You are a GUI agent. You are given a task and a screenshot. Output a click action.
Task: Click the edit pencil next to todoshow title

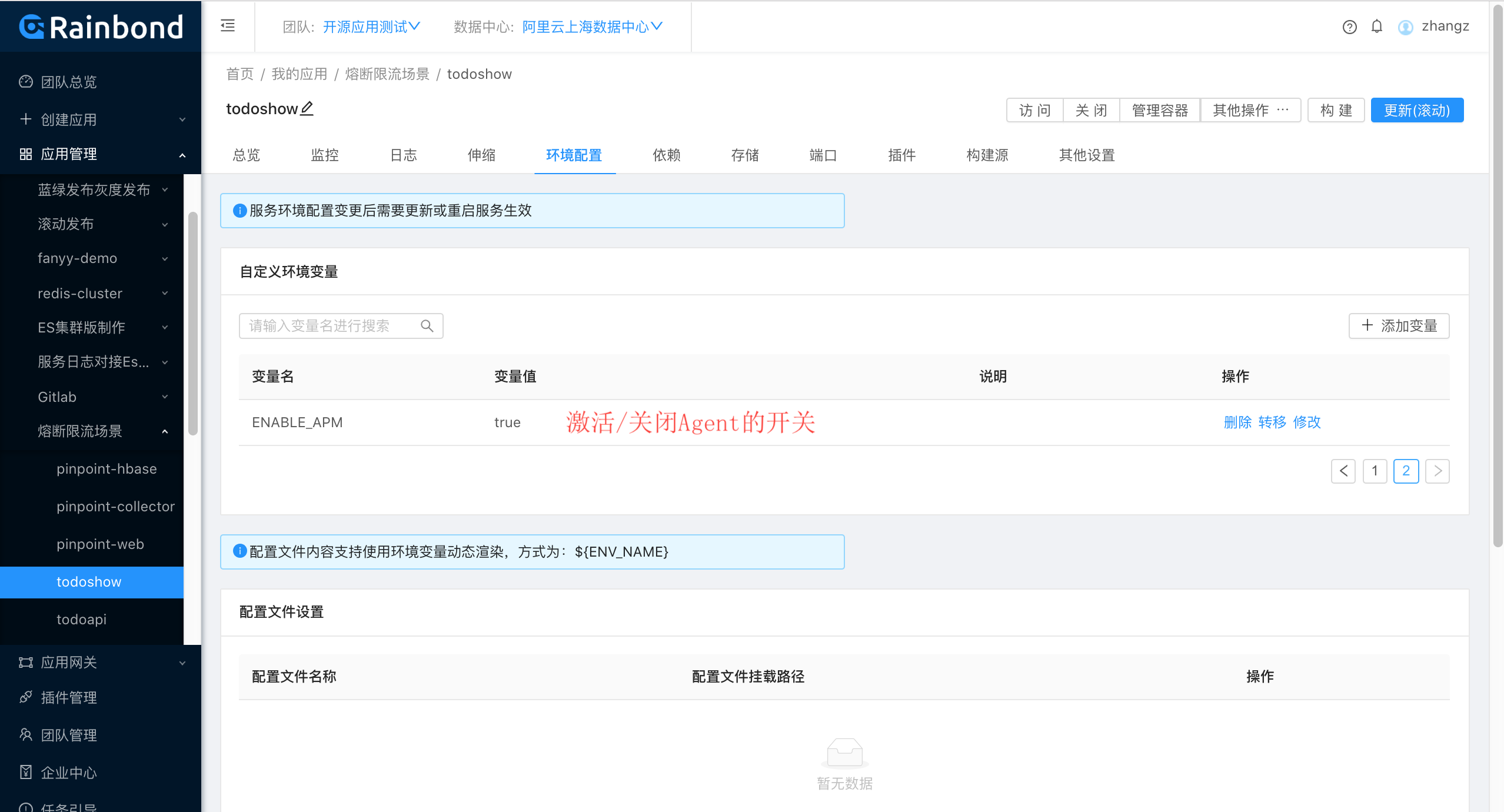[307, 109]
